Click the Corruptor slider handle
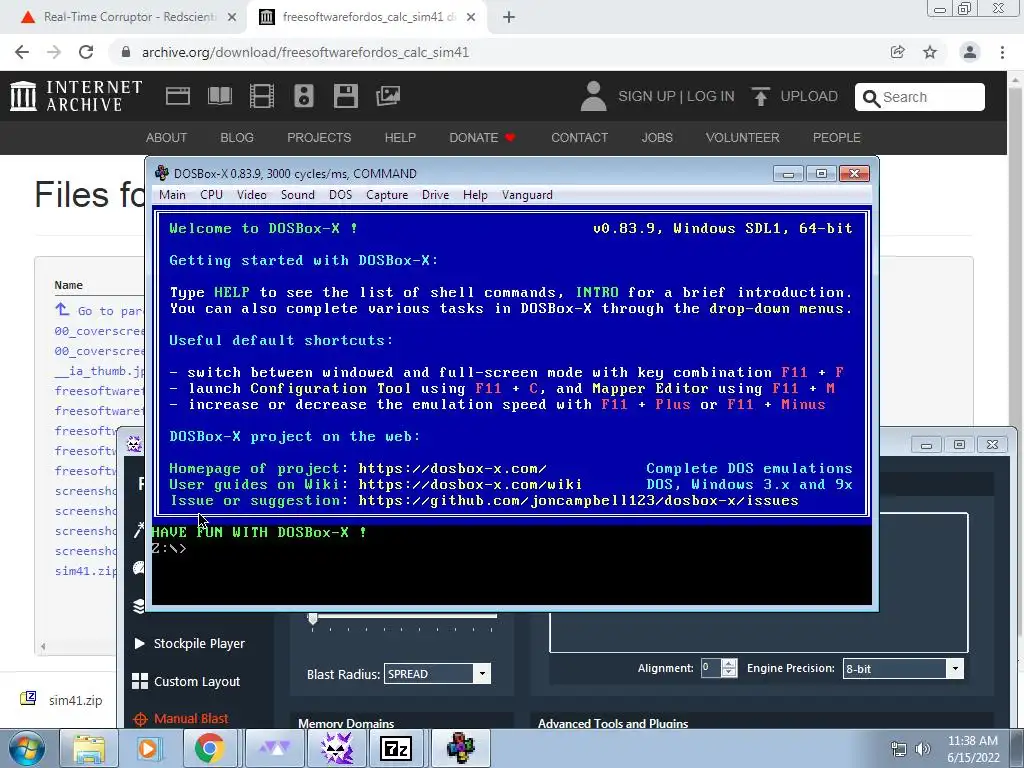The height and width of the screenshot is (768, 1024). [x=313, y=618]
